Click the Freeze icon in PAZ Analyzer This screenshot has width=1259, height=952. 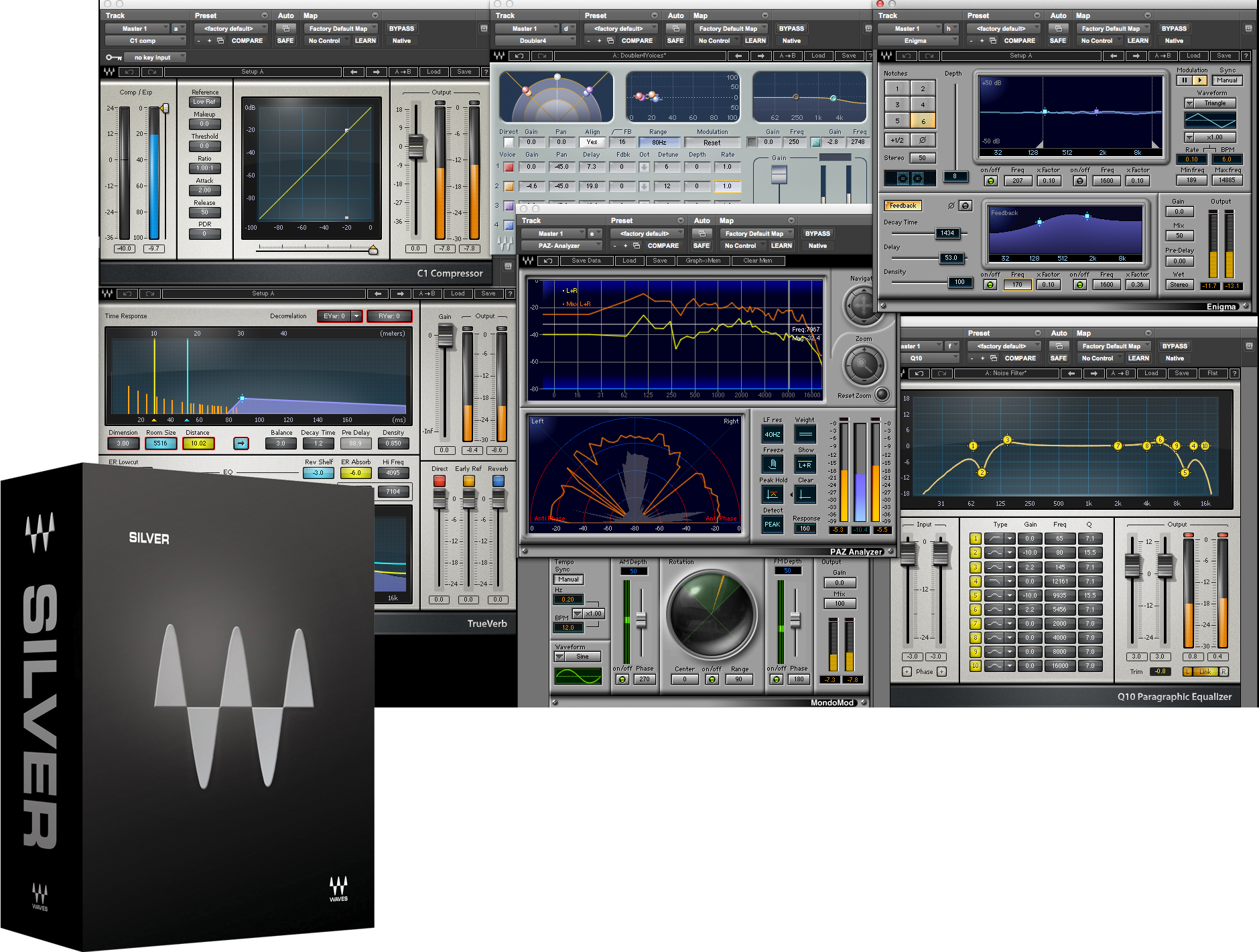pos(773,464)
